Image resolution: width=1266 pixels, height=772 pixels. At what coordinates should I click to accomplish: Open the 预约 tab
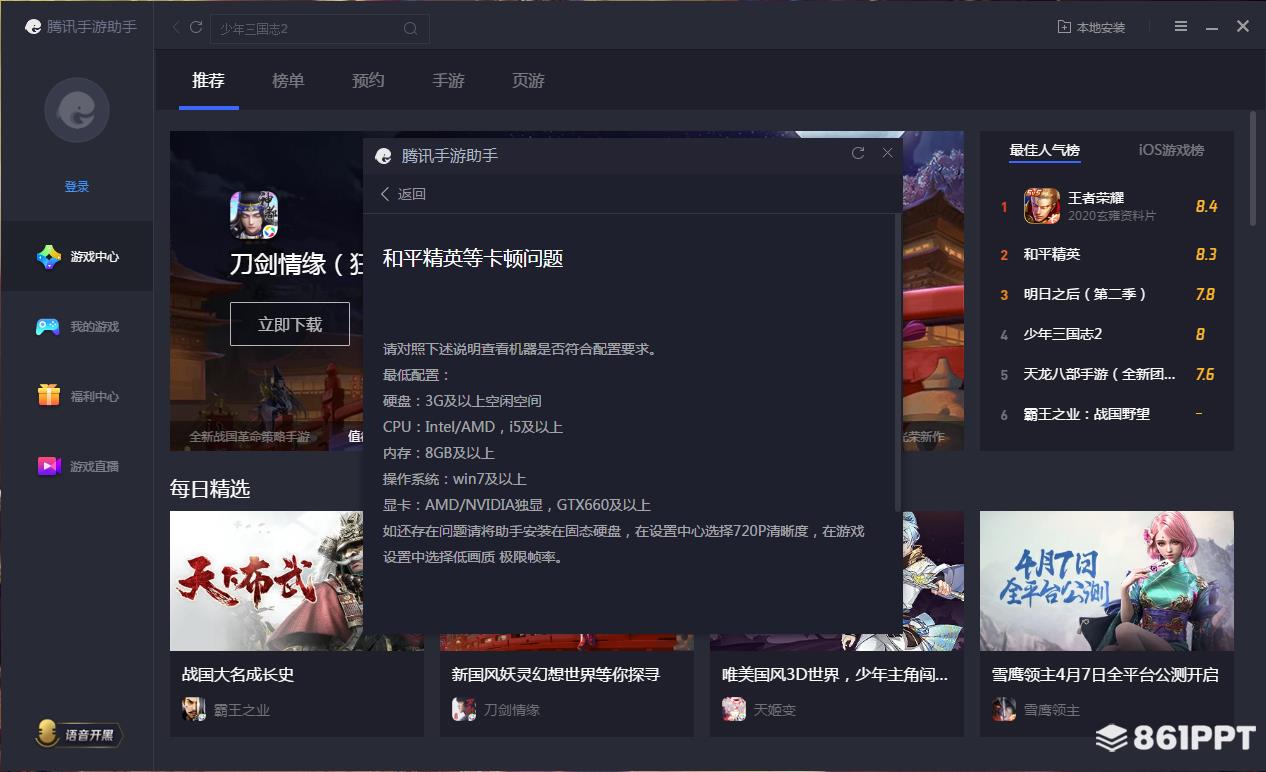[x=368, y=81]
